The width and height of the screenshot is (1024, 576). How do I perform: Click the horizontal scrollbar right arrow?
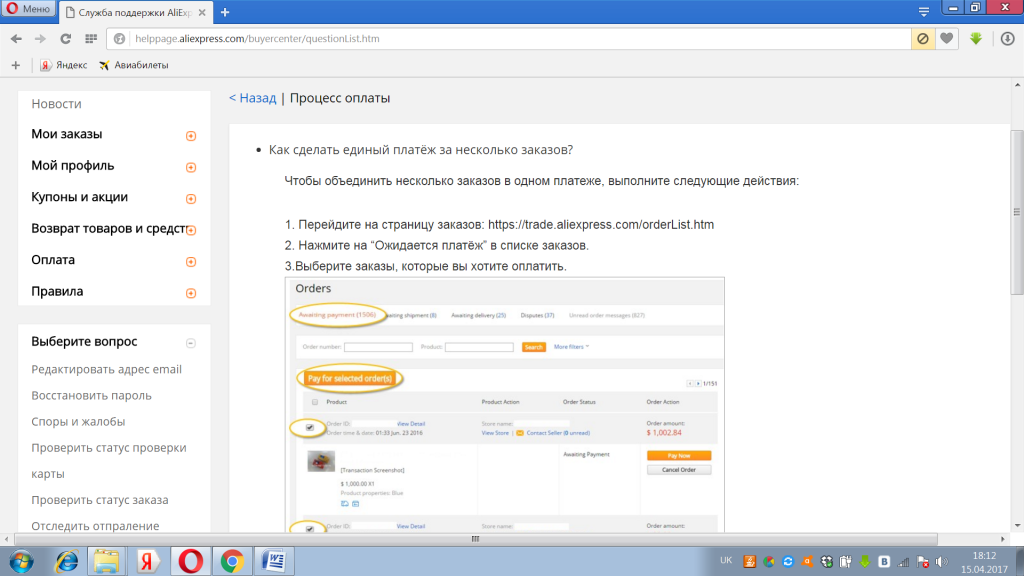1002,539
